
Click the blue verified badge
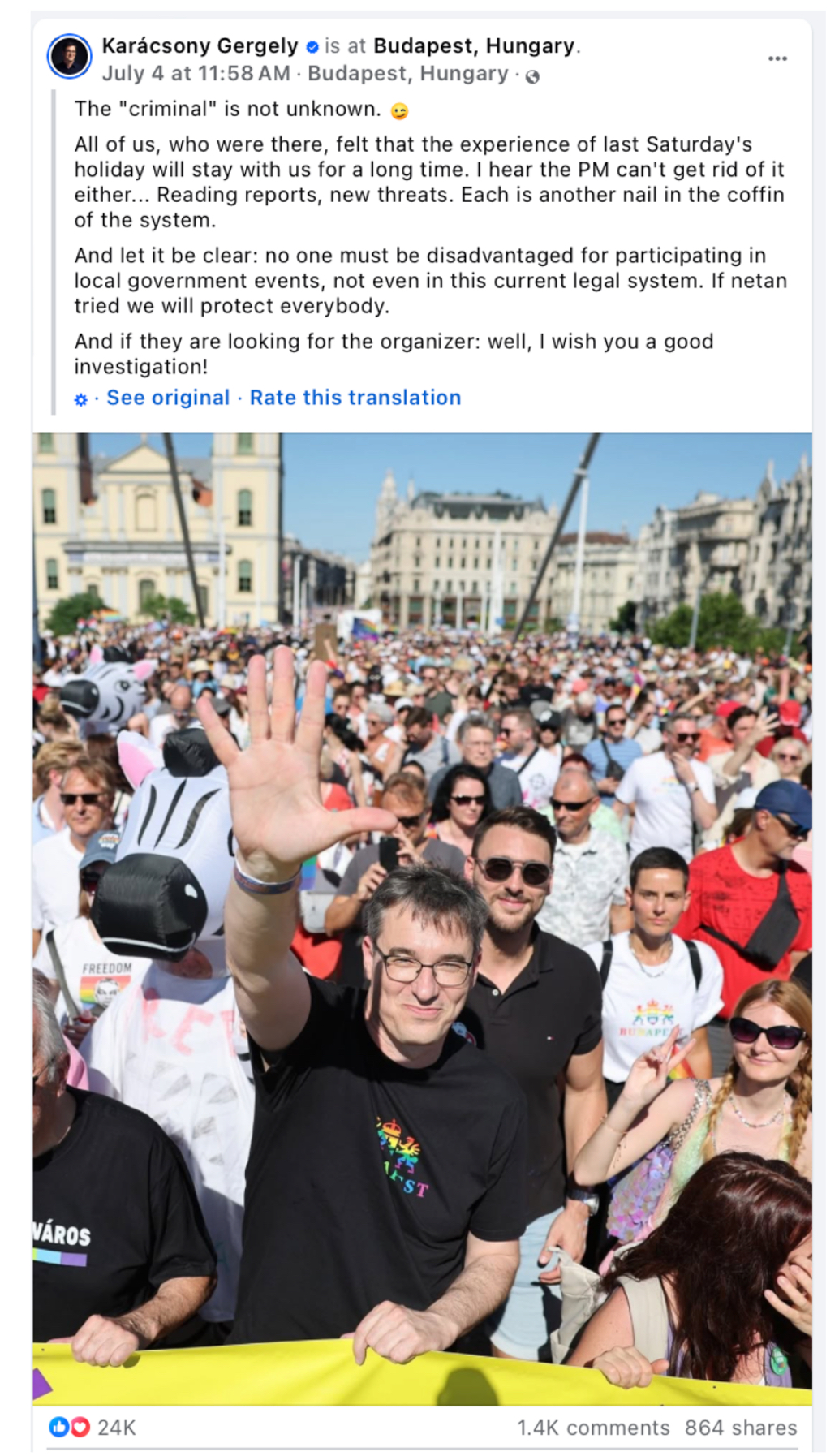312,47
